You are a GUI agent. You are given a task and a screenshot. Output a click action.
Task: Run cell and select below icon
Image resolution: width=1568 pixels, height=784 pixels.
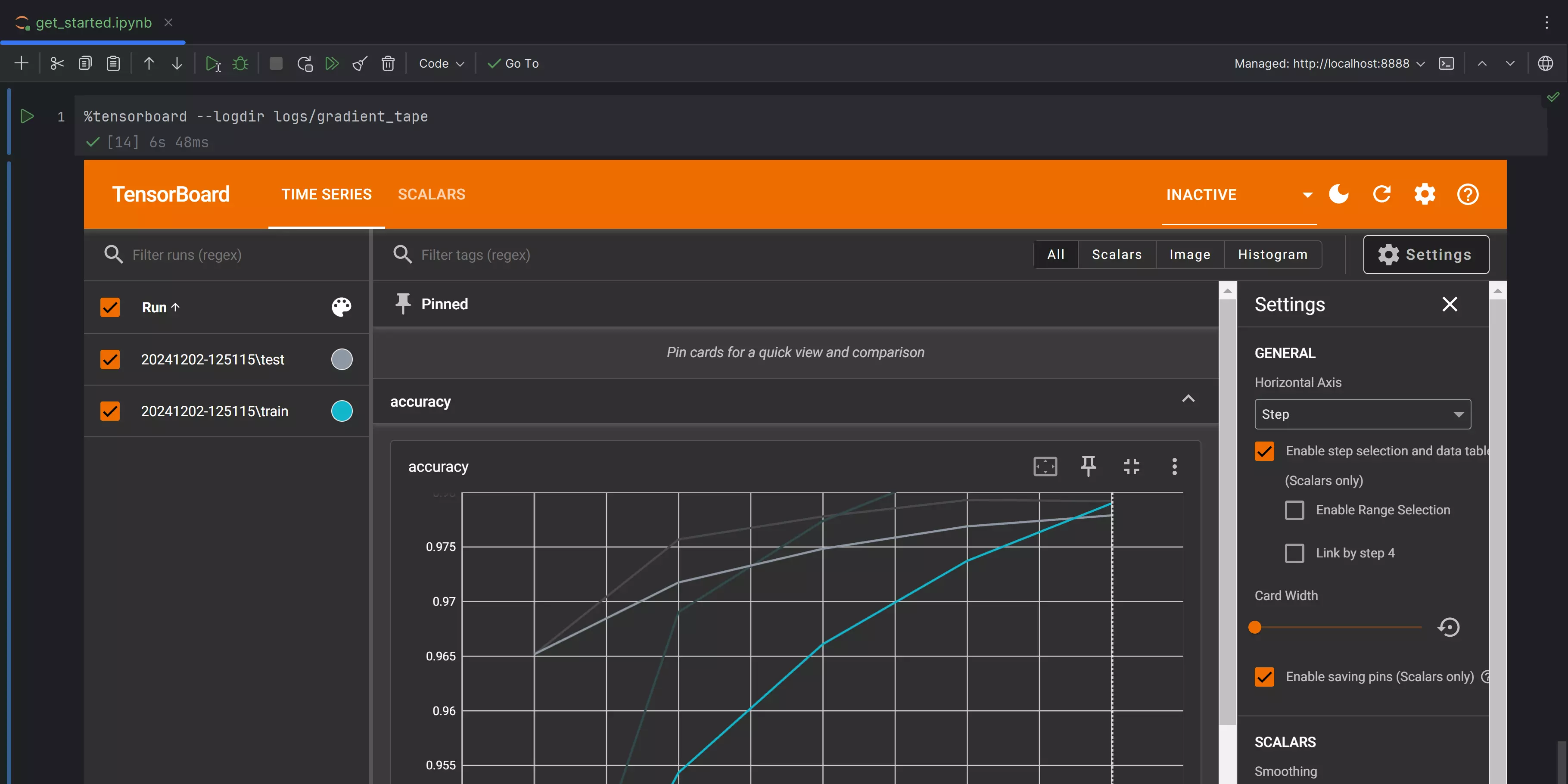[212, 63]
